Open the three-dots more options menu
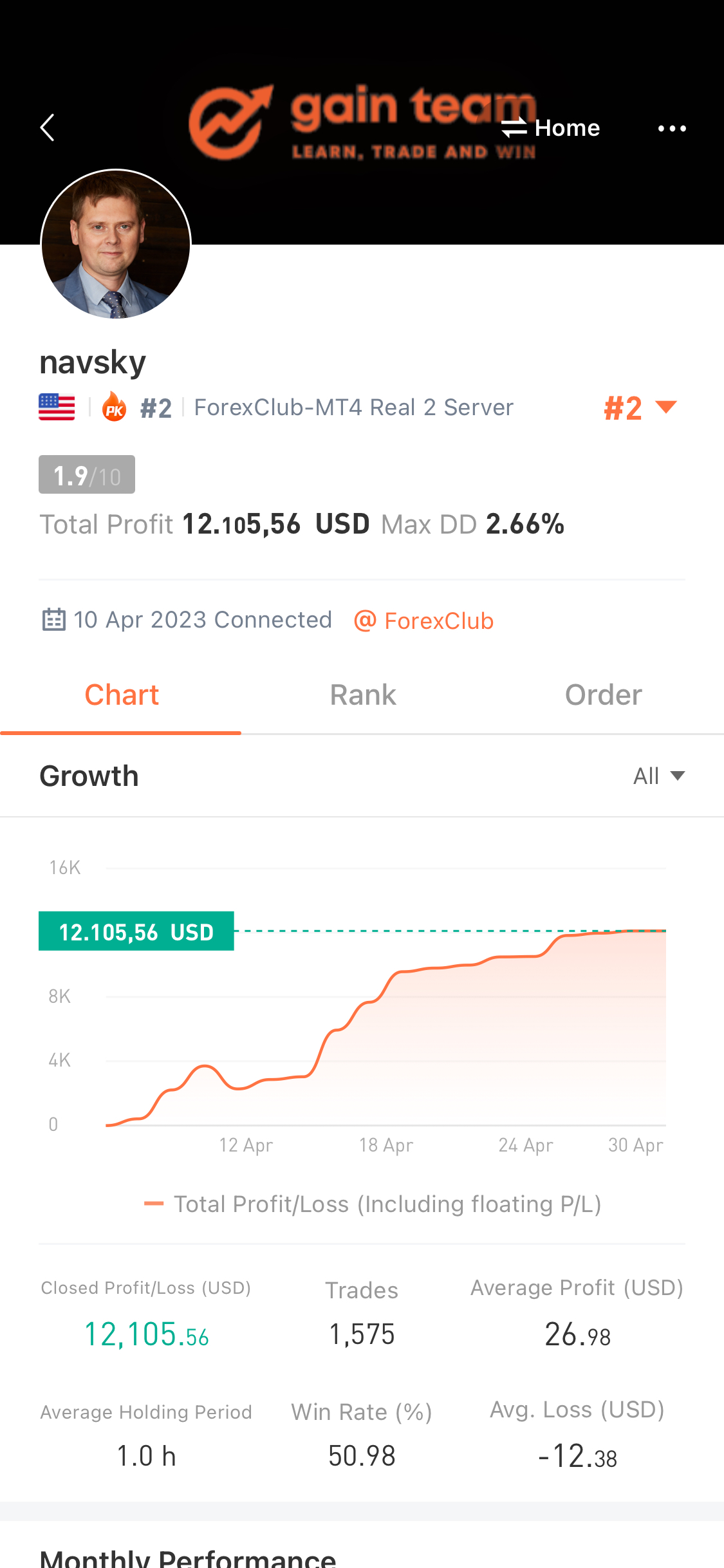Viewport: 724px width, 1568px height. point(671,129)
